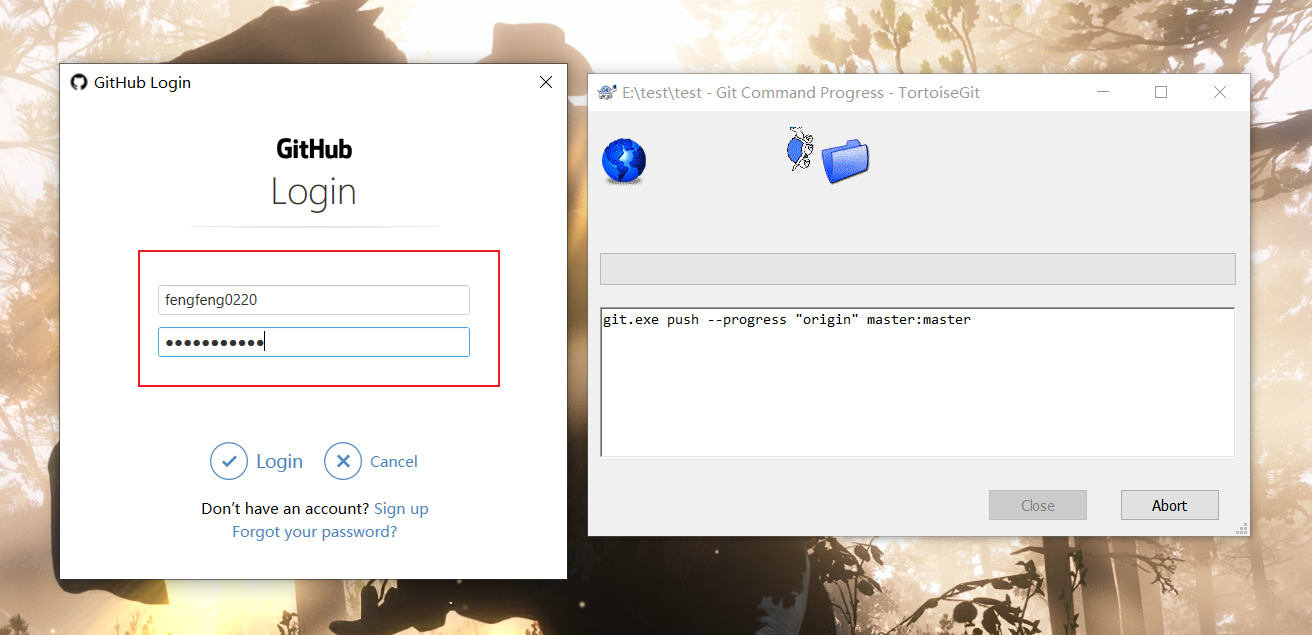Click the resize grip of the TortoiseGit window
The width and height of the screenshot is (1312, 635).
(x=1242, y=528)
